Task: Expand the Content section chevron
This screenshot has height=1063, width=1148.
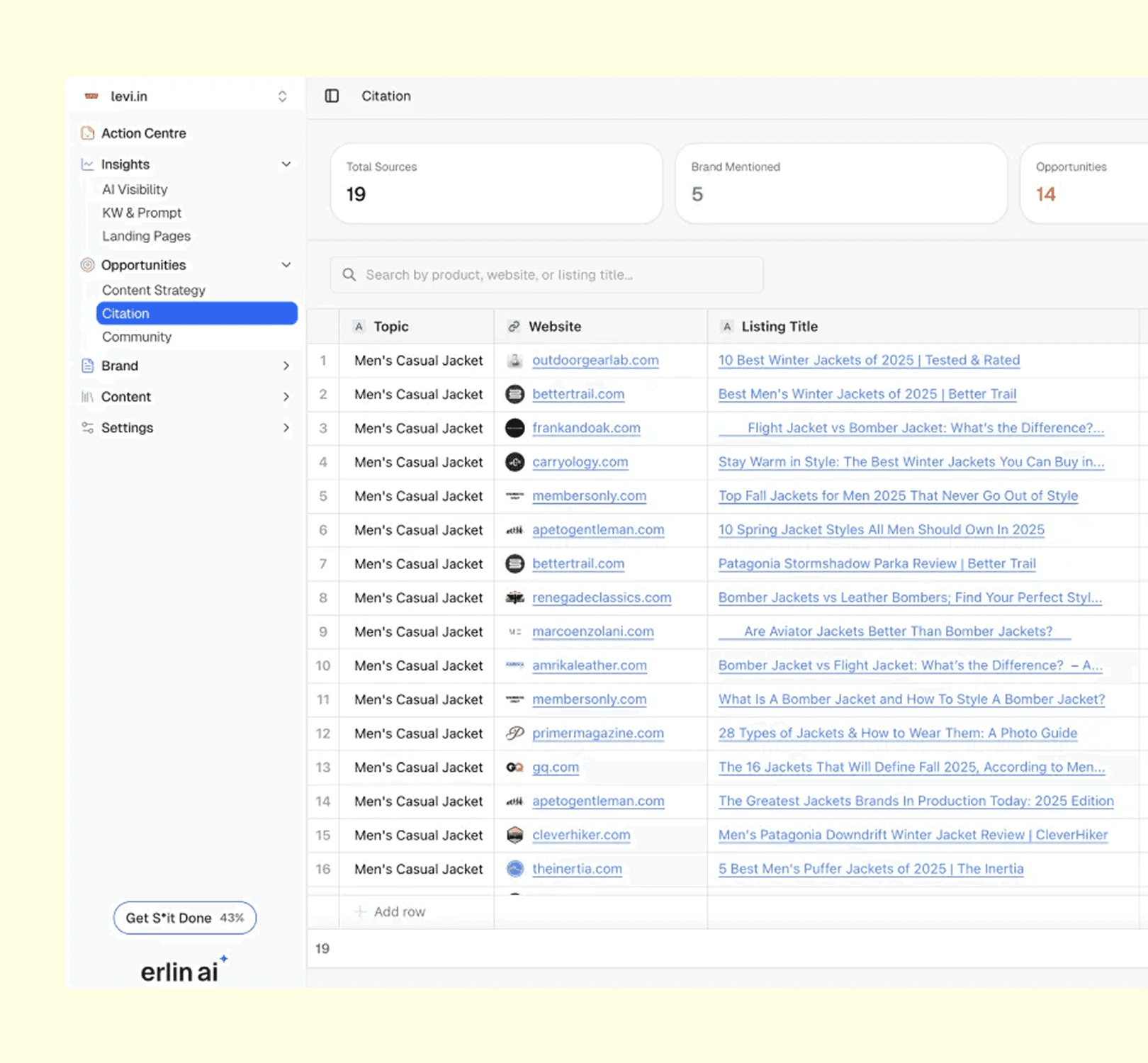Action: click(x=286, y=397)
